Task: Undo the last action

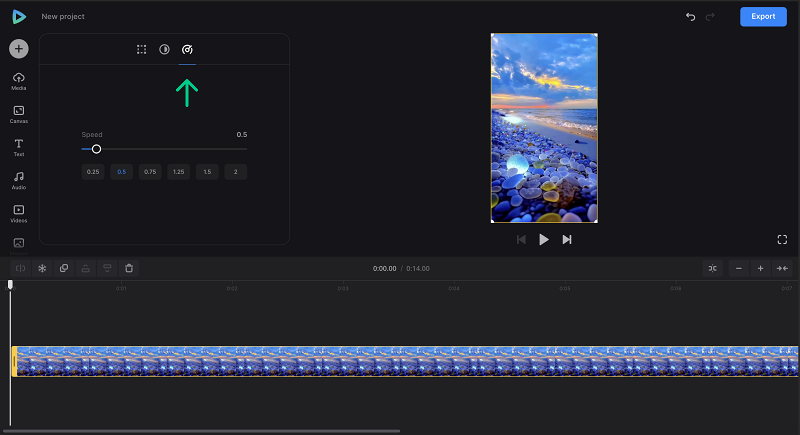Action: pos(690,17)
